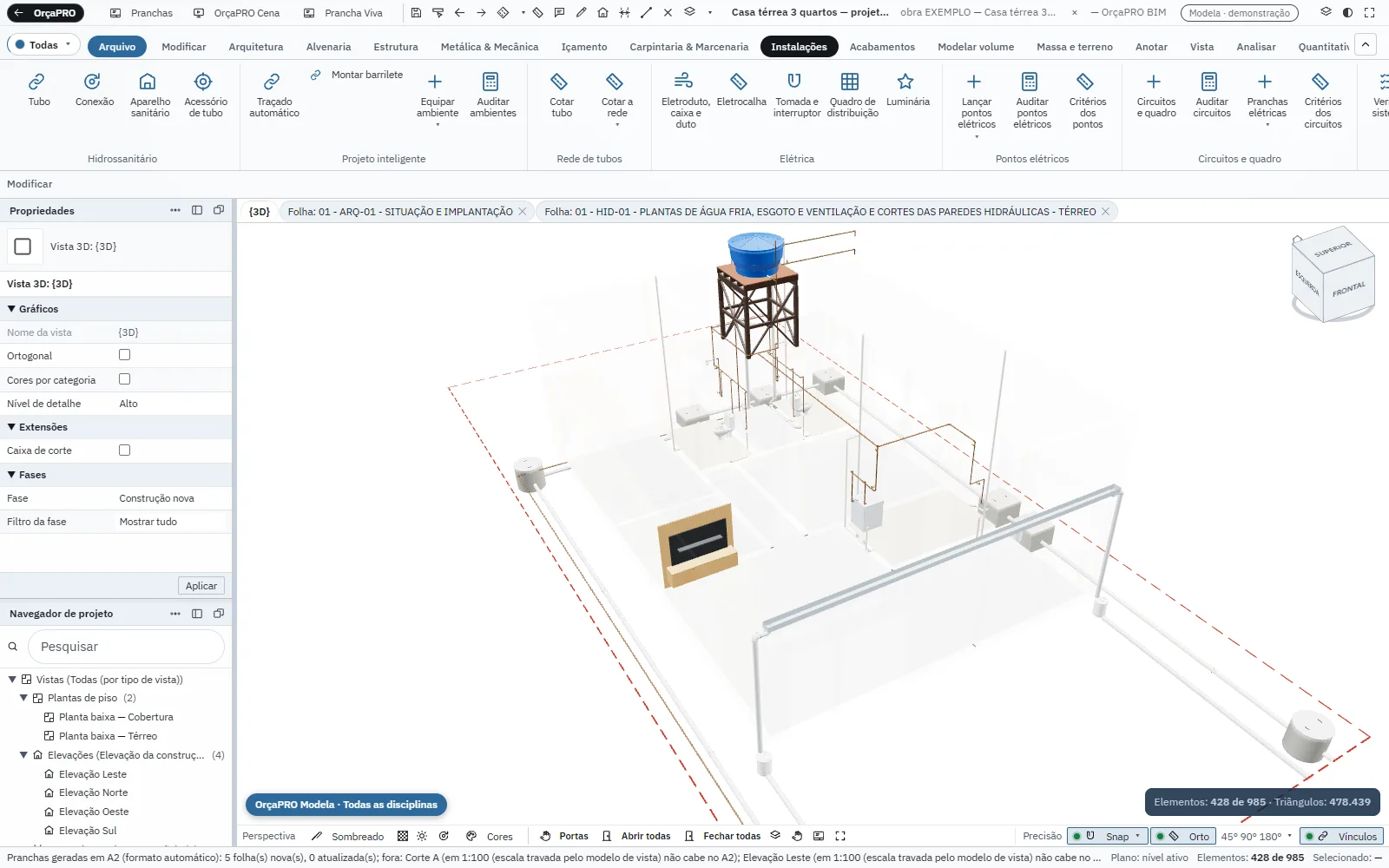Screen dimensions: 1389x868
Task: Click Fechar todas portas button
Action: (722, 836)
